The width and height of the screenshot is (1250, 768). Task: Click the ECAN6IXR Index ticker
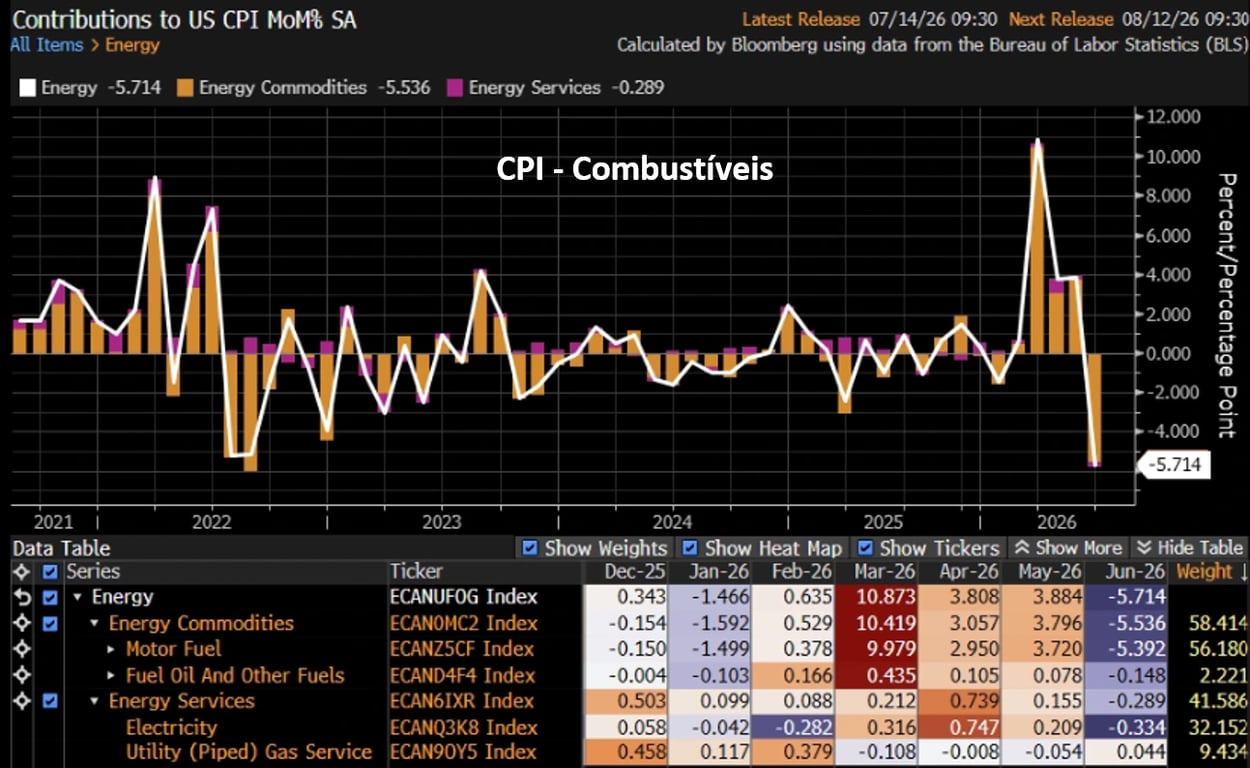tap(464, 701)
